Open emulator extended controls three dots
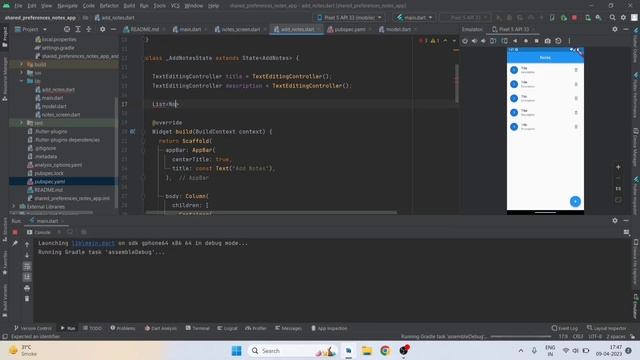This screenshot has height=360, width=640. click(569, 41)
